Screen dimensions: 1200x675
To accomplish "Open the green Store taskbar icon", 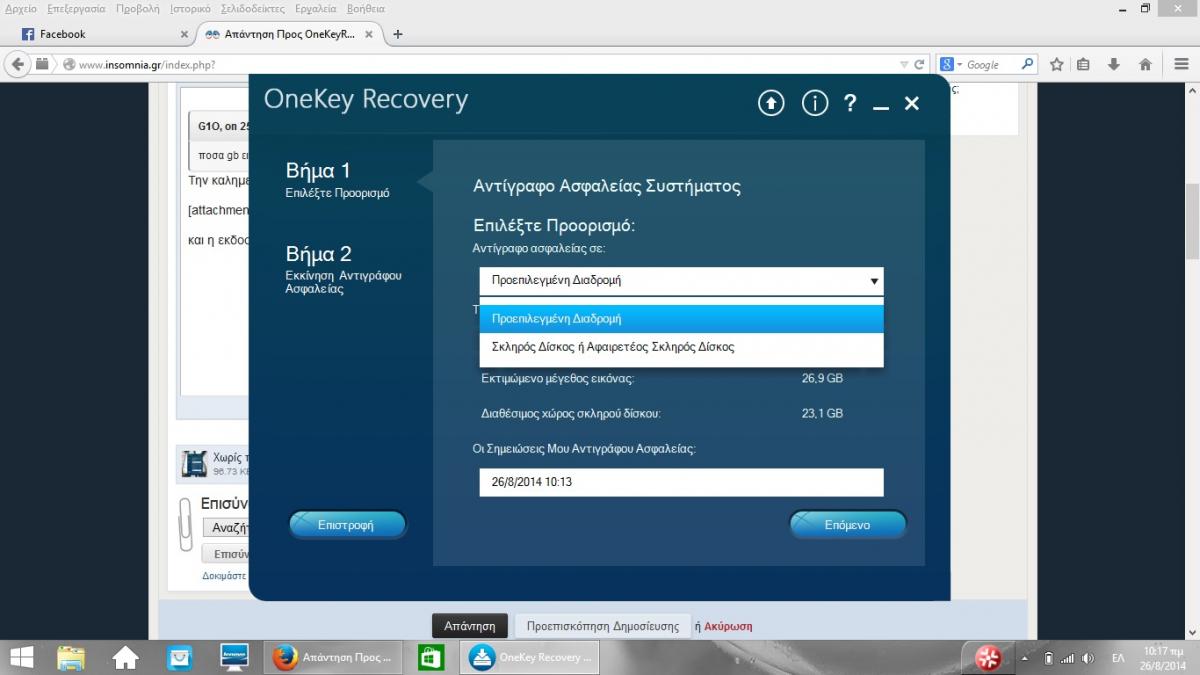I will [x=431, y=657].
